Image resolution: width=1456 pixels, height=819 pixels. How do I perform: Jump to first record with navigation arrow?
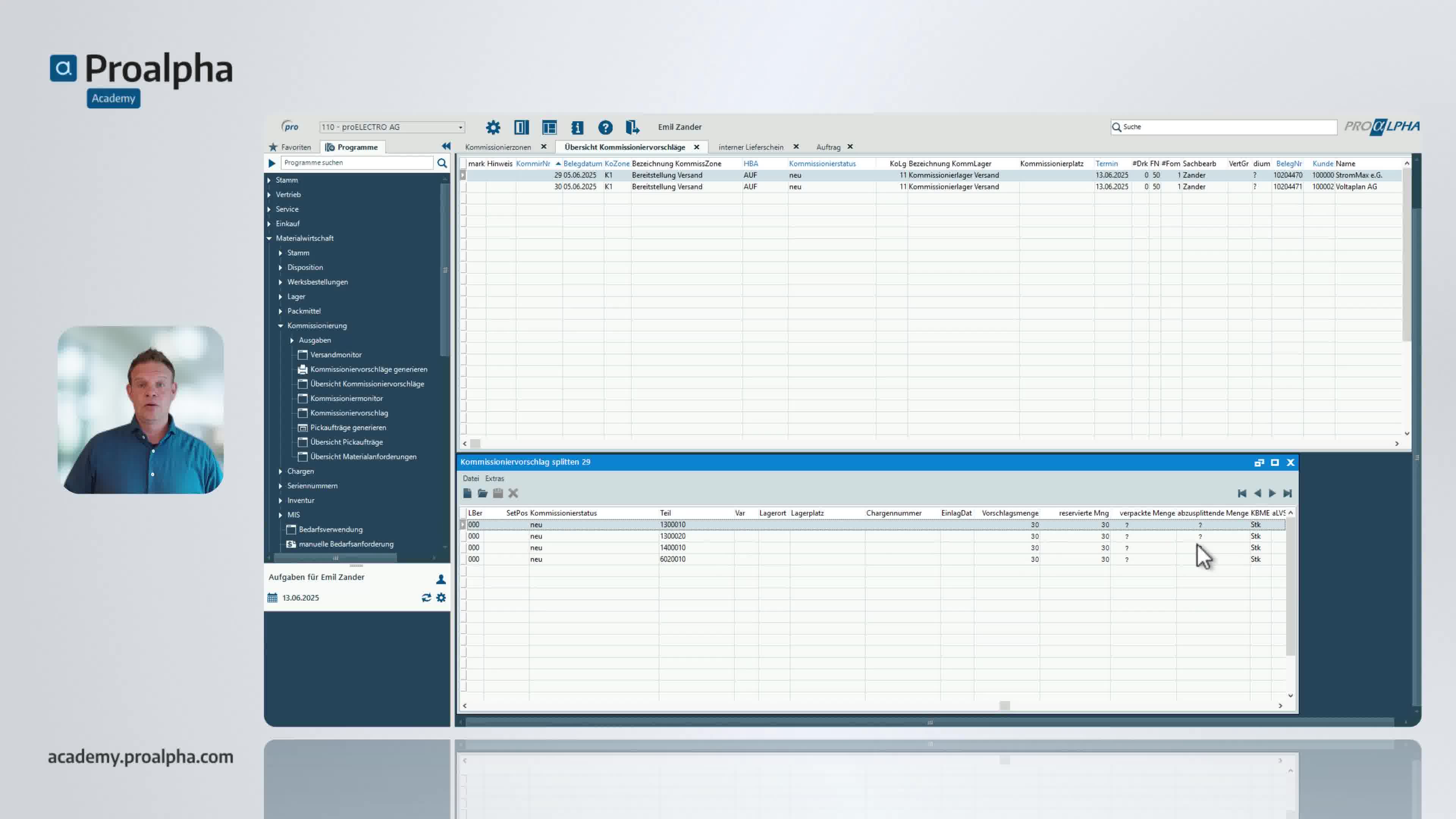click(x=1242, y=493)
